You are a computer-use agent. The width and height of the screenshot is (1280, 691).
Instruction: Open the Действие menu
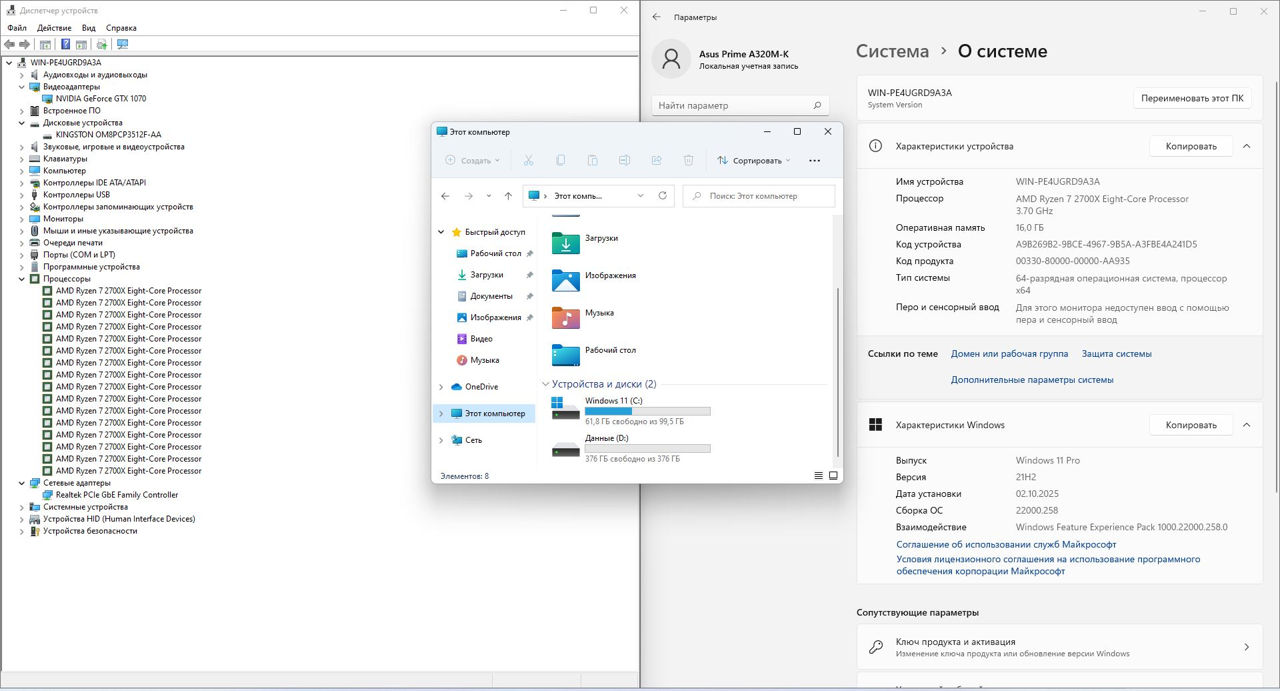tap(54, 28)
